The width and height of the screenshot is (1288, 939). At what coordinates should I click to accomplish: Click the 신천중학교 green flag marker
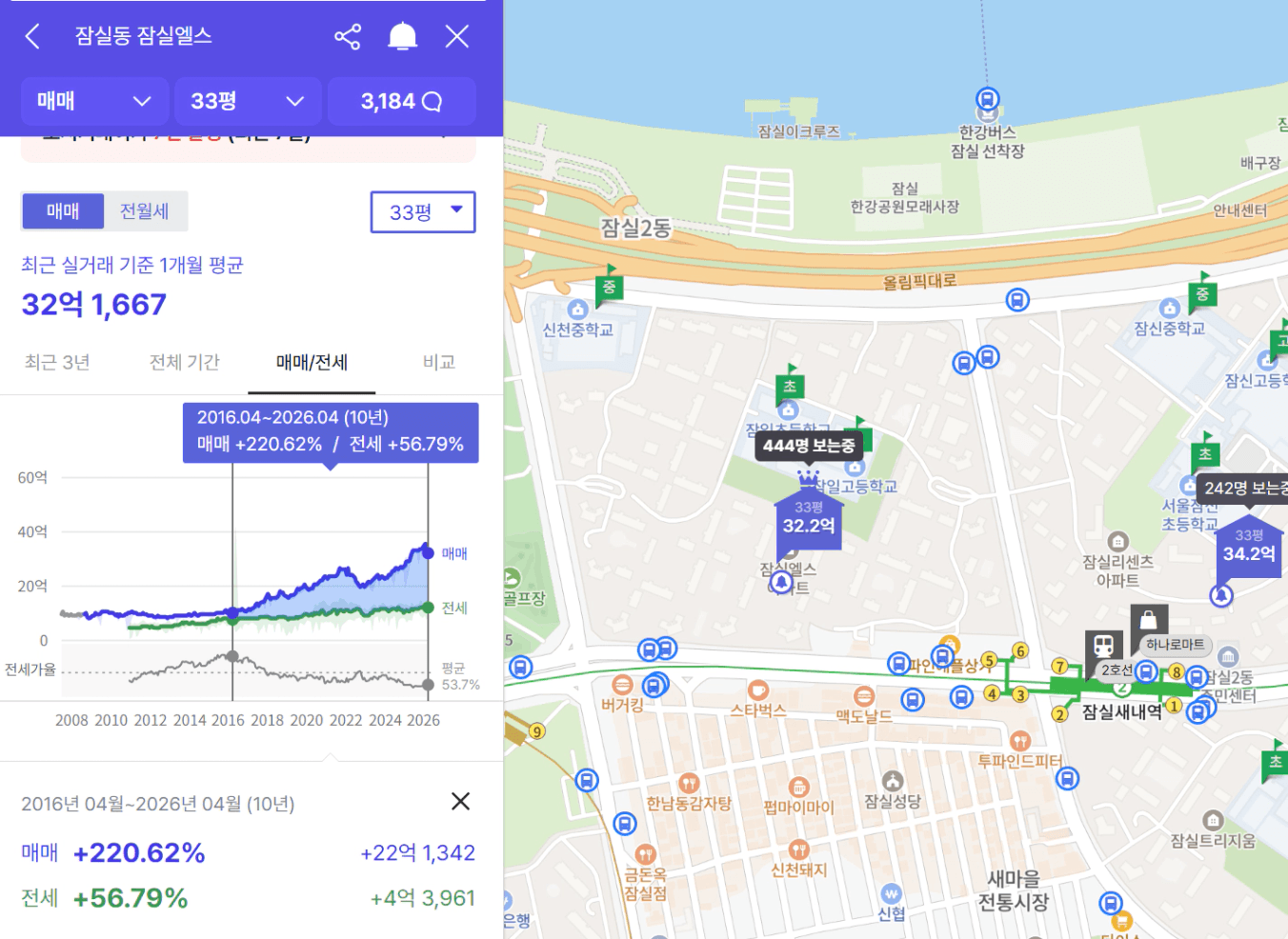tap(609, 286)
